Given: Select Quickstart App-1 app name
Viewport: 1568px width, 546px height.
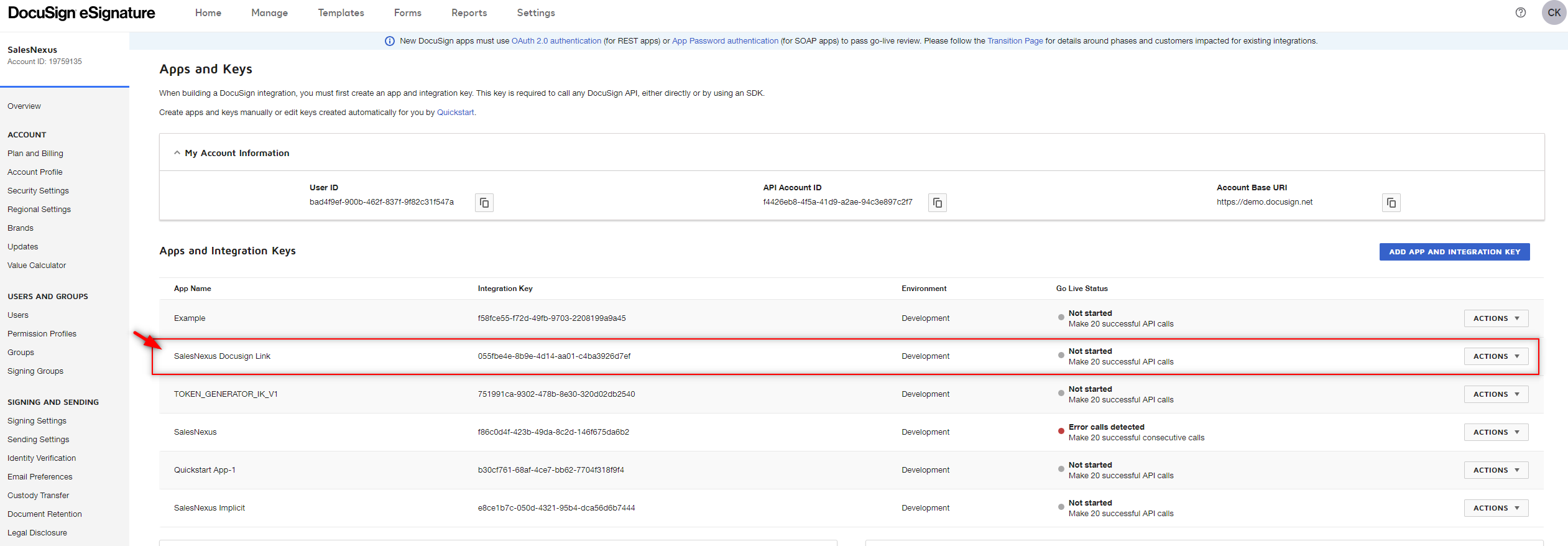Looking at the screenshot, I should pyautogui.click(x=205, y=470).
